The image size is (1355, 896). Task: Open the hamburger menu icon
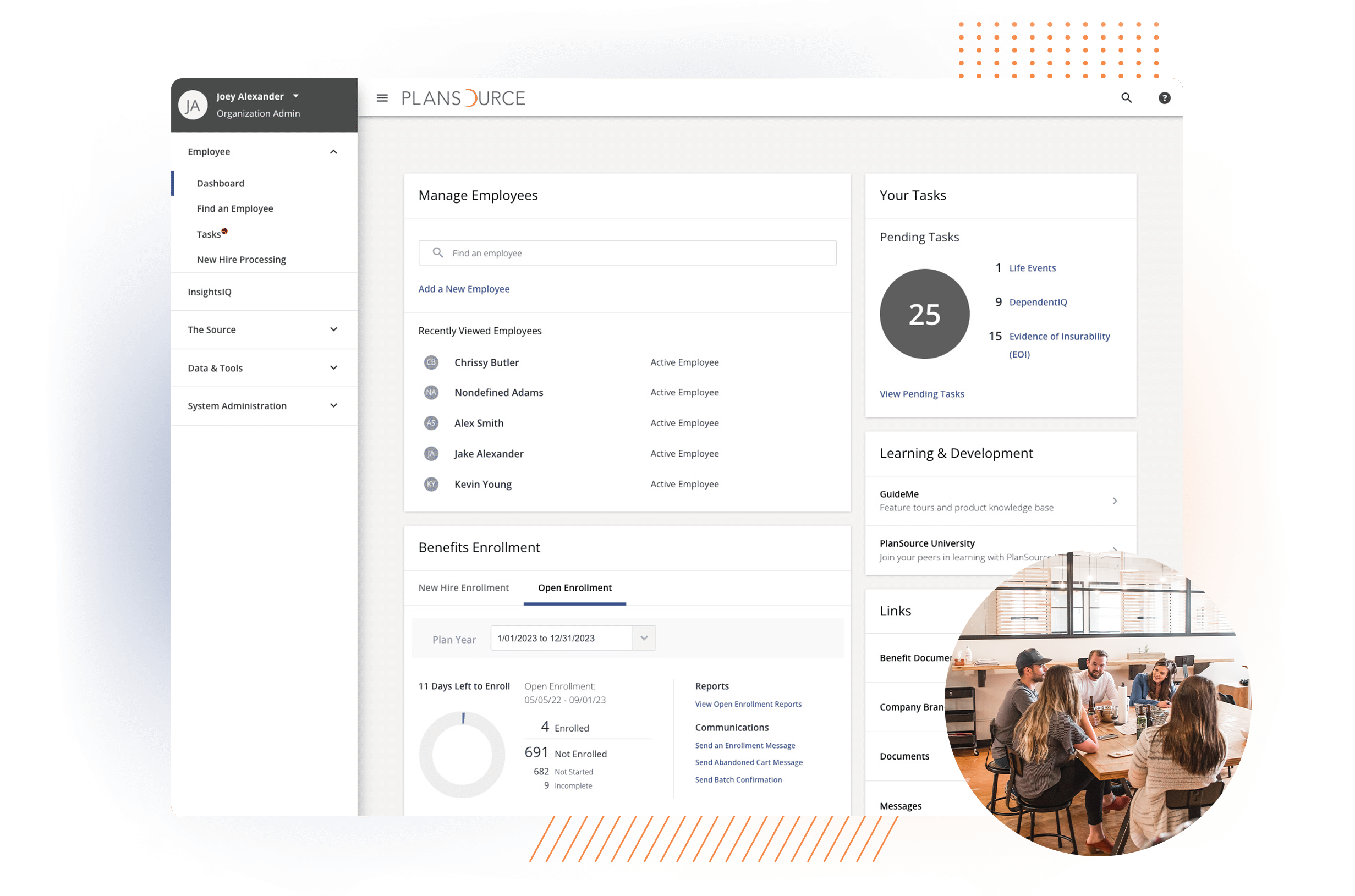tap(382, 98)
